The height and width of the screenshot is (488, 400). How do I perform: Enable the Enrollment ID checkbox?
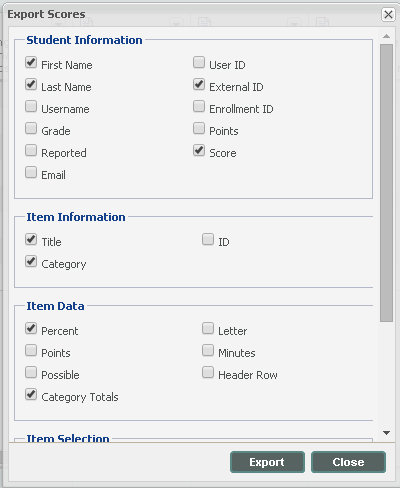click(199, 107)
